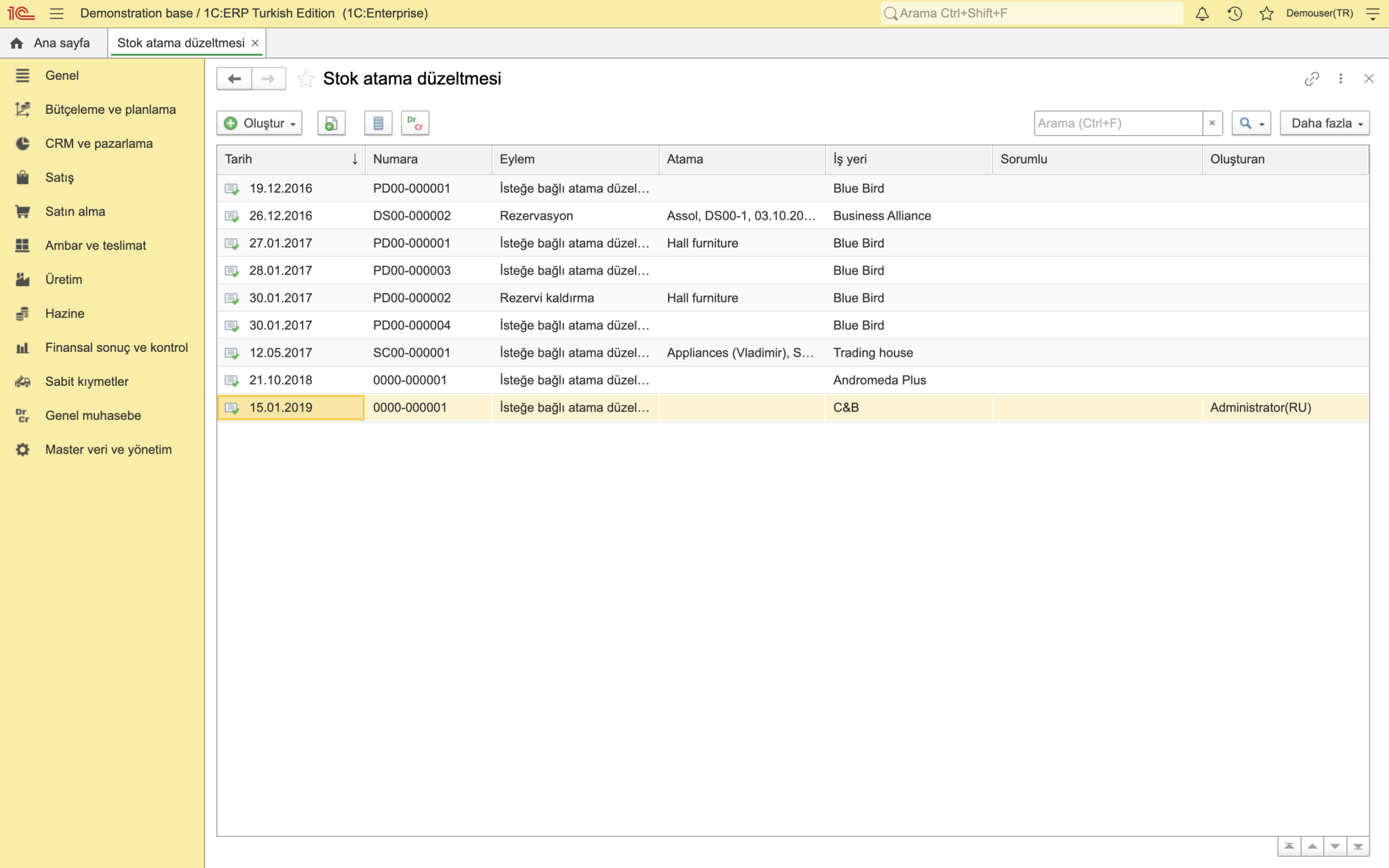
Task: Add Stok atama düzeltmesi to favorites star
Action: click(306, 79)
